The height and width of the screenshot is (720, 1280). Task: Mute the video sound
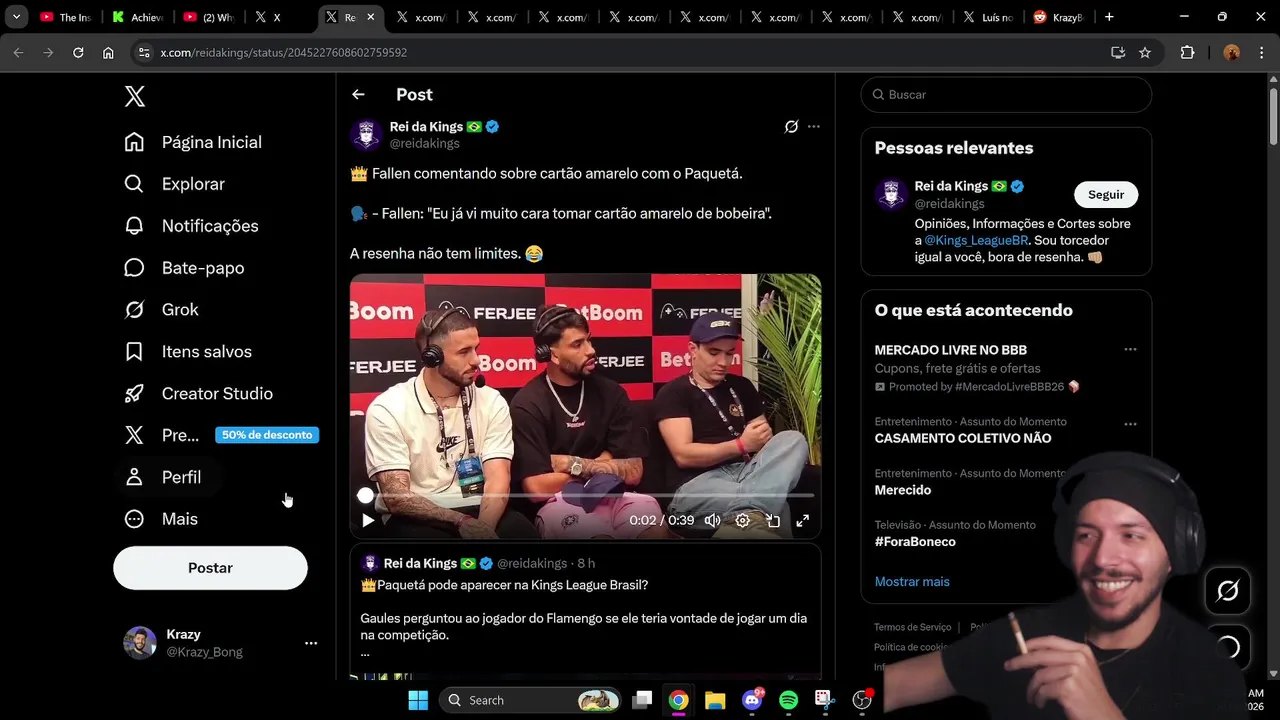pyautogui.click(x=712, y=520)
